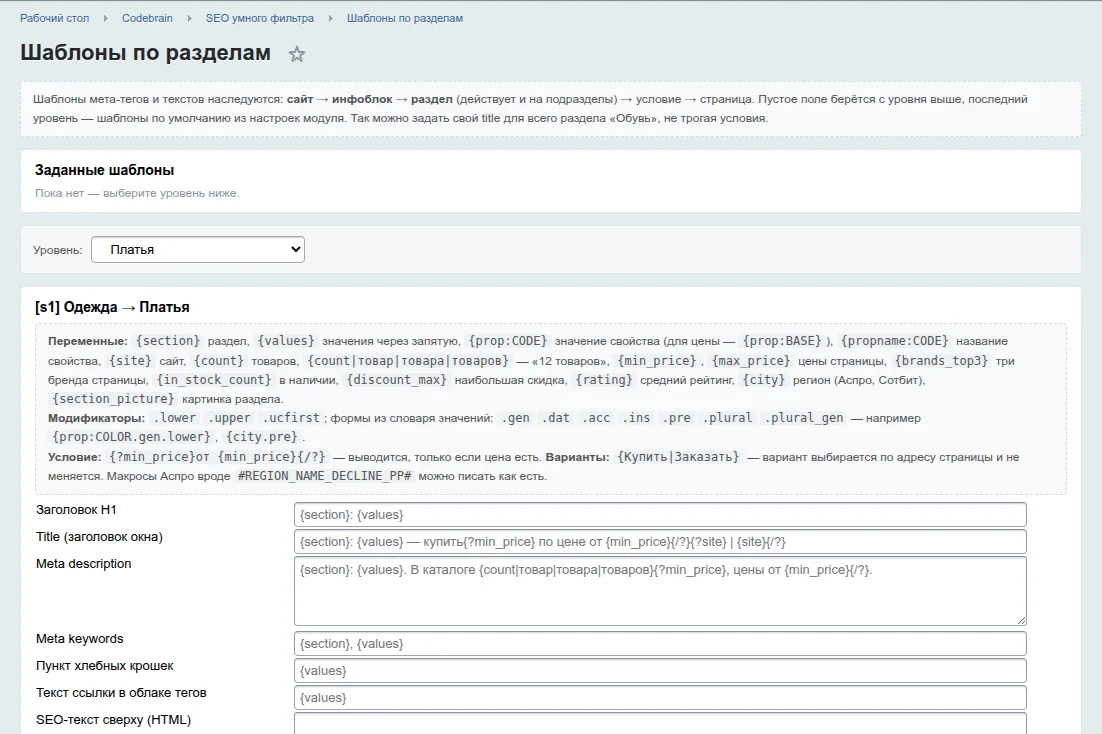Click into the Title (заголовок окна) field
The image size is (1102, 734).
click(660, 541)
